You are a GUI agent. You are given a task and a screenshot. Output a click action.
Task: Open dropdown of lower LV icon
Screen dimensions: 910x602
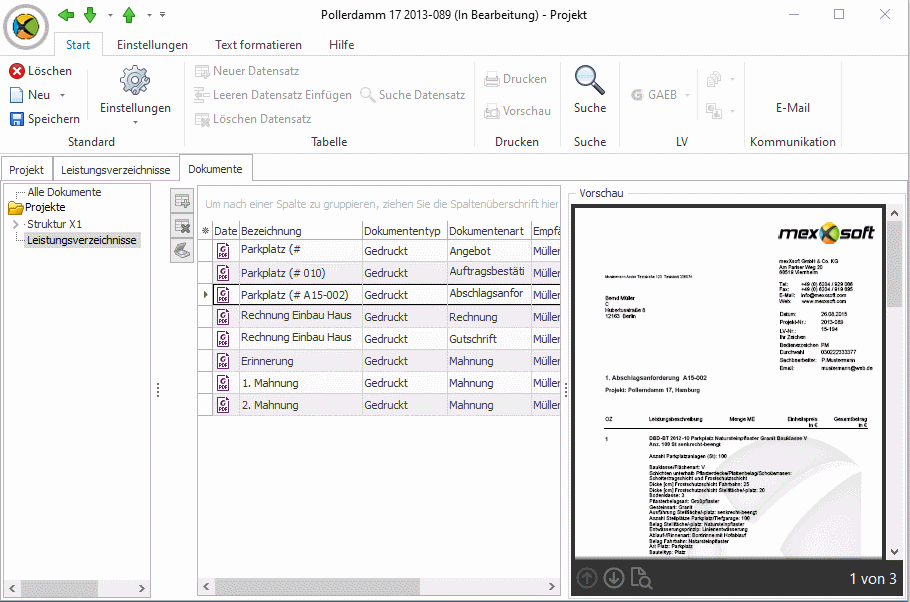click(x=732, y=110)
